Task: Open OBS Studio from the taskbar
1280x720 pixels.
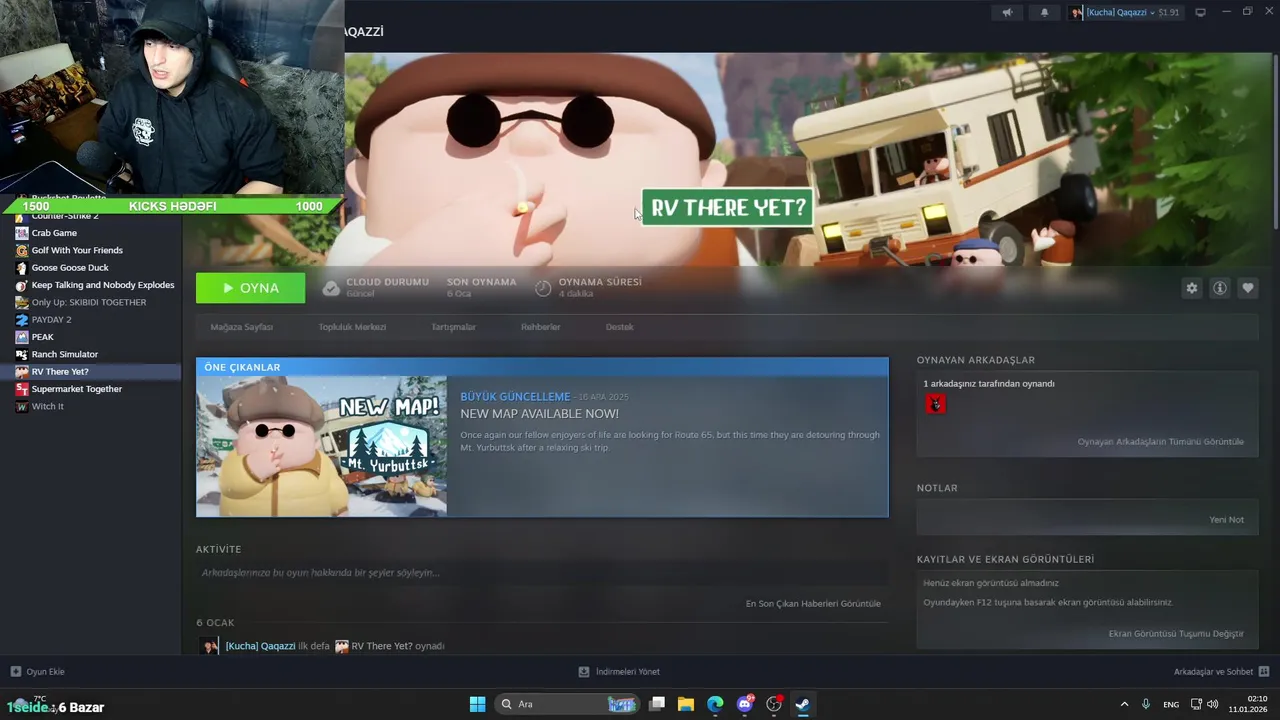Action: [x=774, y=704]
